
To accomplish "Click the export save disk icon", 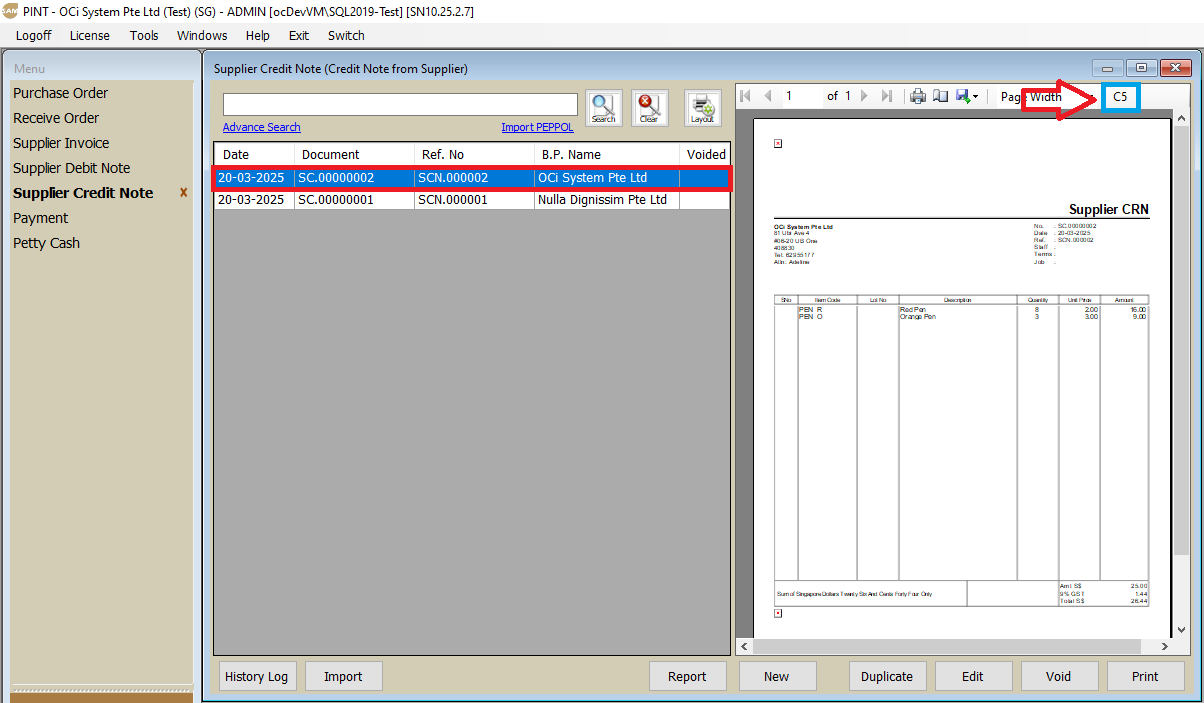I will 962,96.
